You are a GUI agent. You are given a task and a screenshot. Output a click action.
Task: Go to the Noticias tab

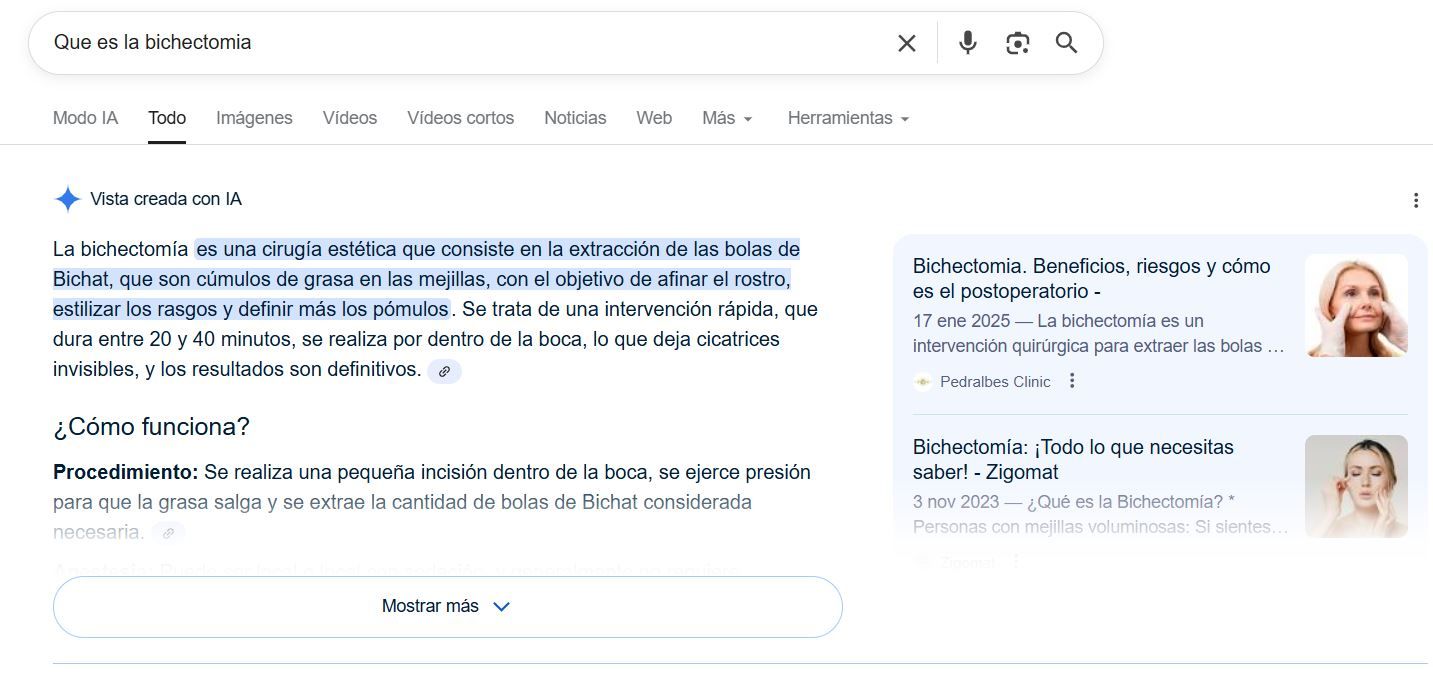[575, 118]
